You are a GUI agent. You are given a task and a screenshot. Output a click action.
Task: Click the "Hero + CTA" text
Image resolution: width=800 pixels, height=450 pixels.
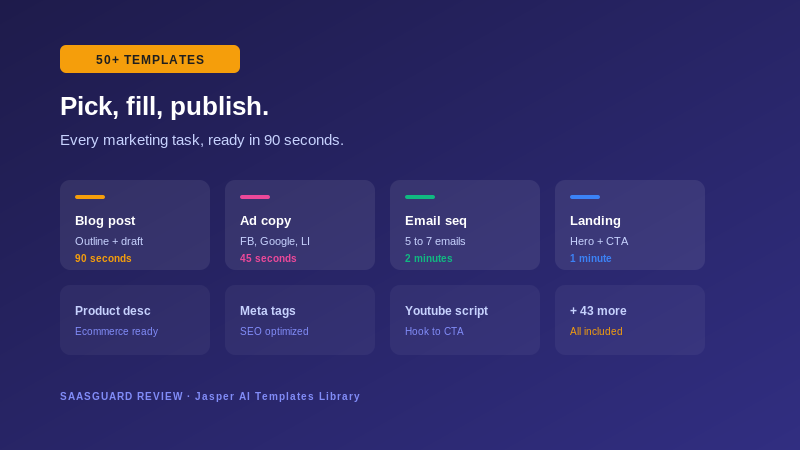[x=599, y=241]
